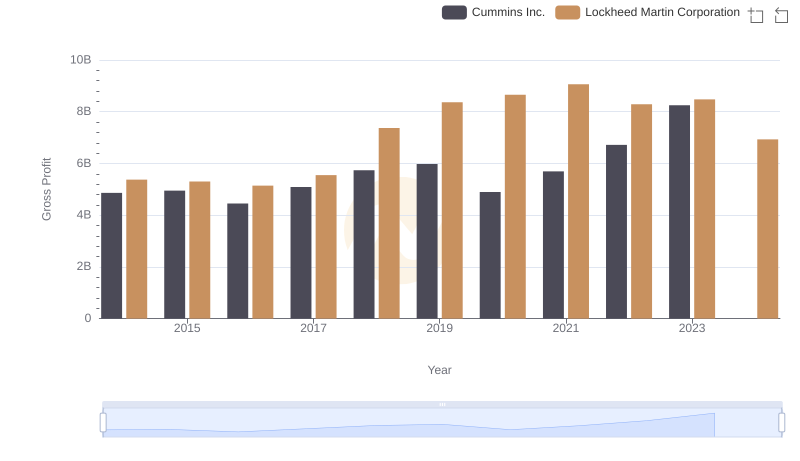
Task: Click the '2019' x-axis label
Action: 439,328
